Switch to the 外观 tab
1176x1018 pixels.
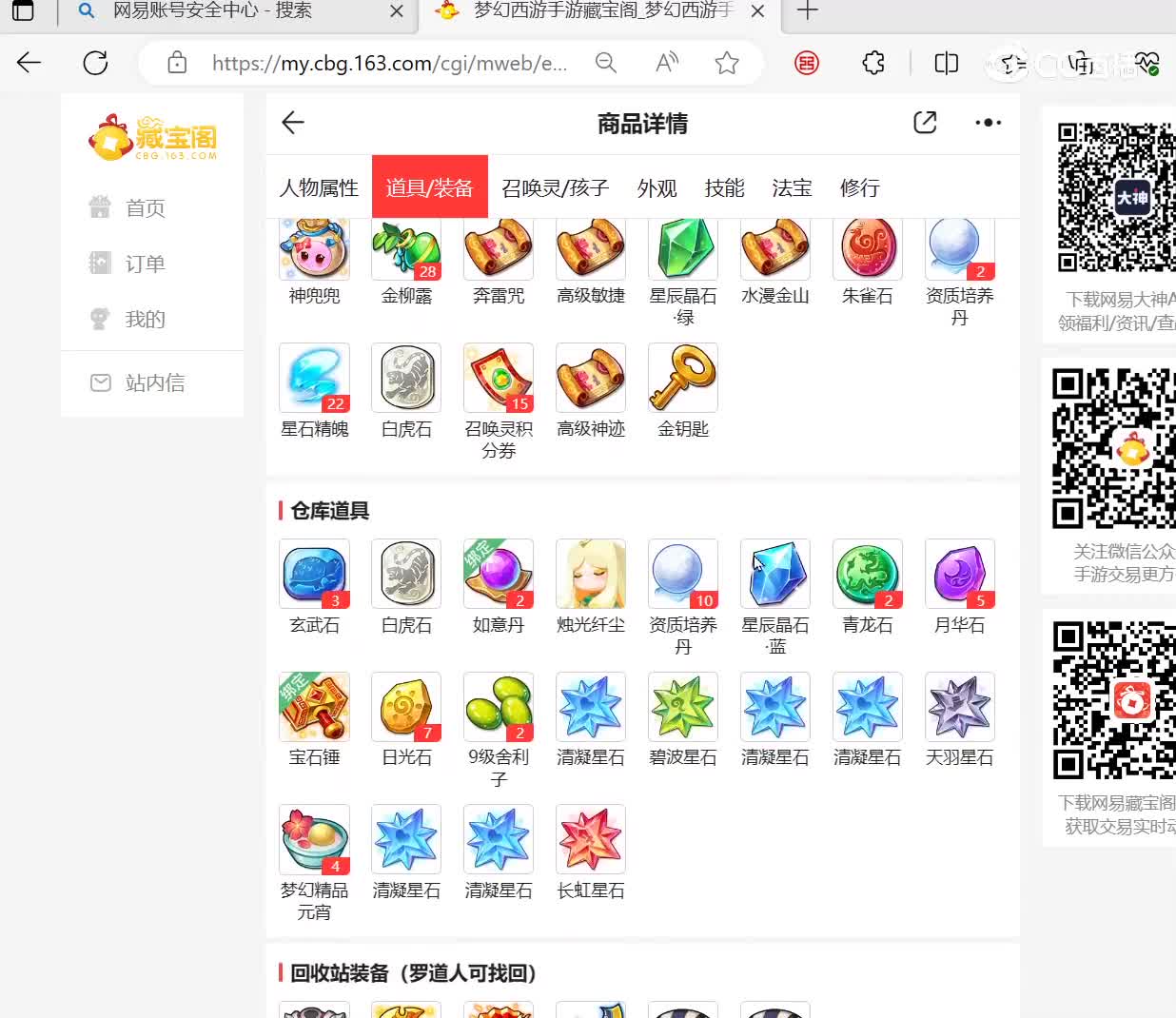tap(657, 188)
